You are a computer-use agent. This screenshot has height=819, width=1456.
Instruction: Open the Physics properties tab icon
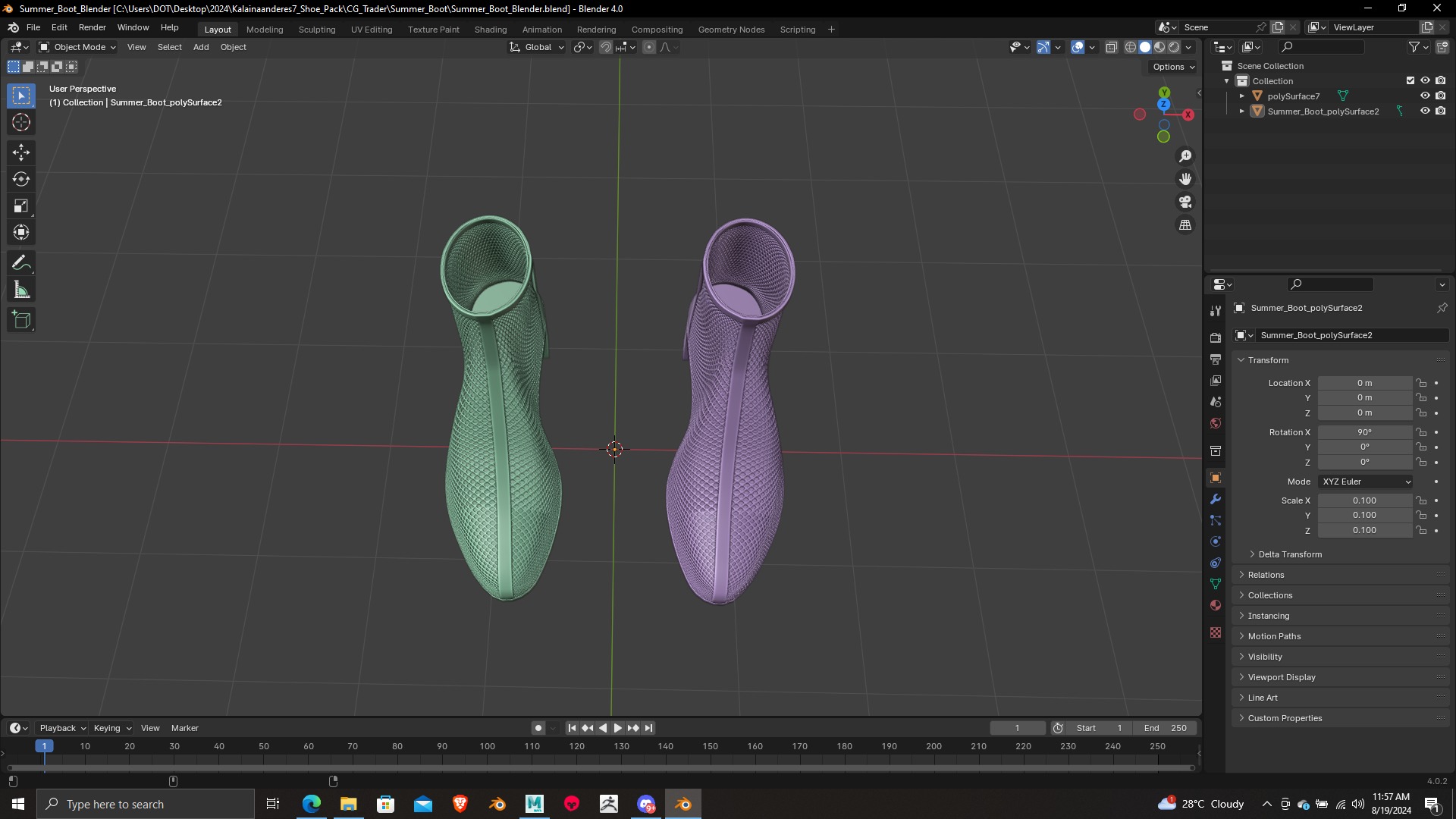(x=1216, y=541)
